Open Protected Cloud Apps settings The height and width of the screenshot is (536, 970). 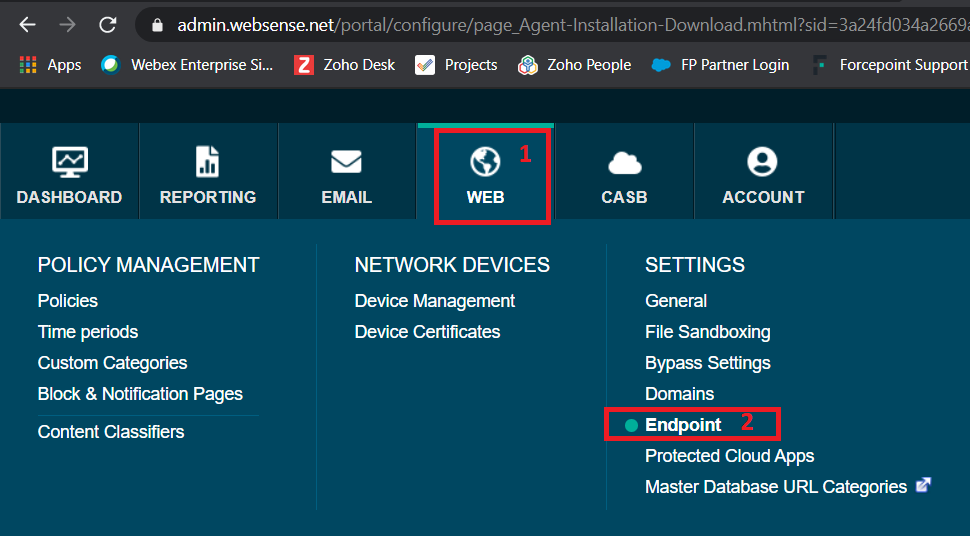729,456
